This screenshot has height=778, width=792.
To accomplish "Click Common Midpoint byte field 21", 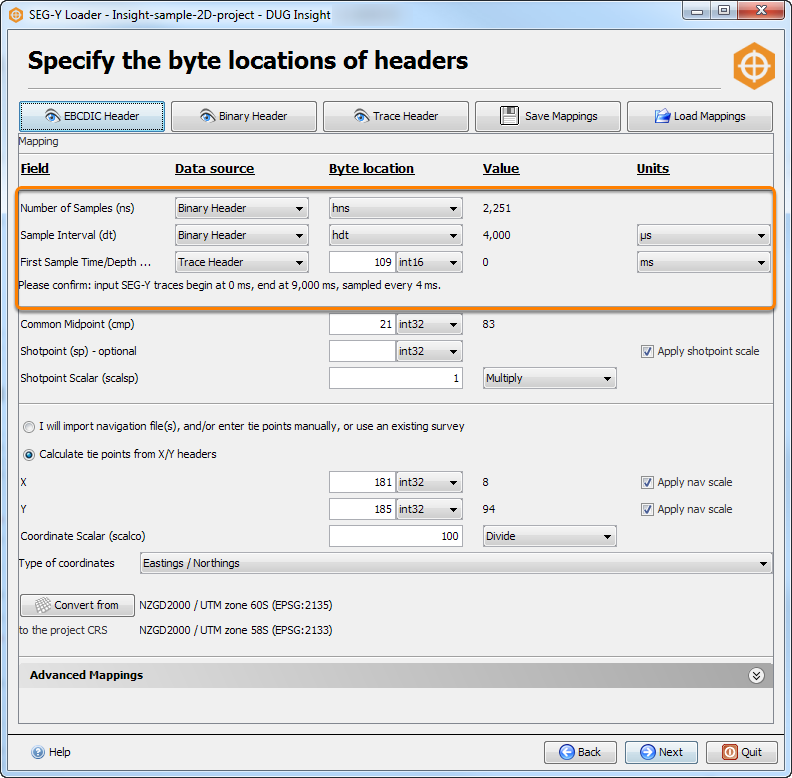I will coord(362,324).
